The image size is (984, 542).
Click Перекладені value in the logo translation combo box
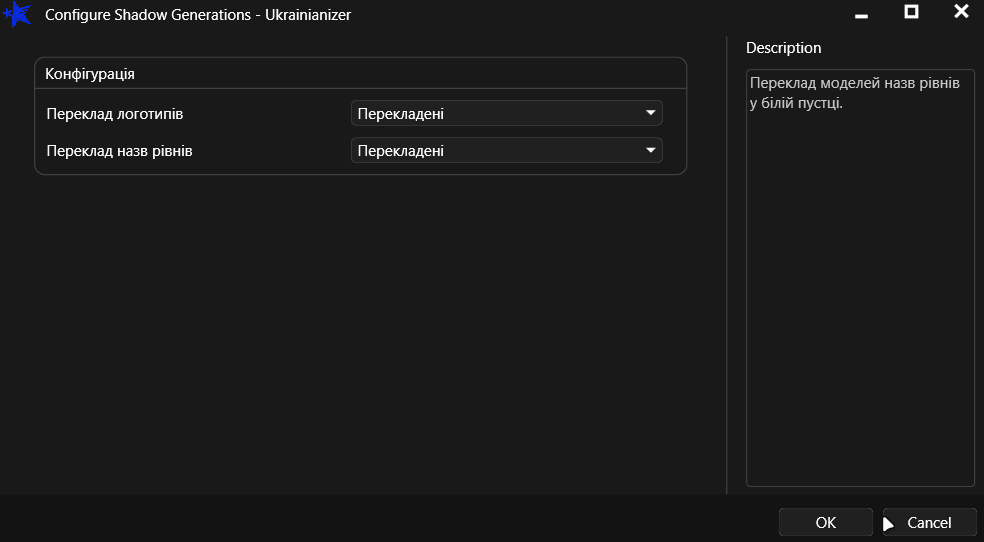pyautogui.click(x=401, y=114)
